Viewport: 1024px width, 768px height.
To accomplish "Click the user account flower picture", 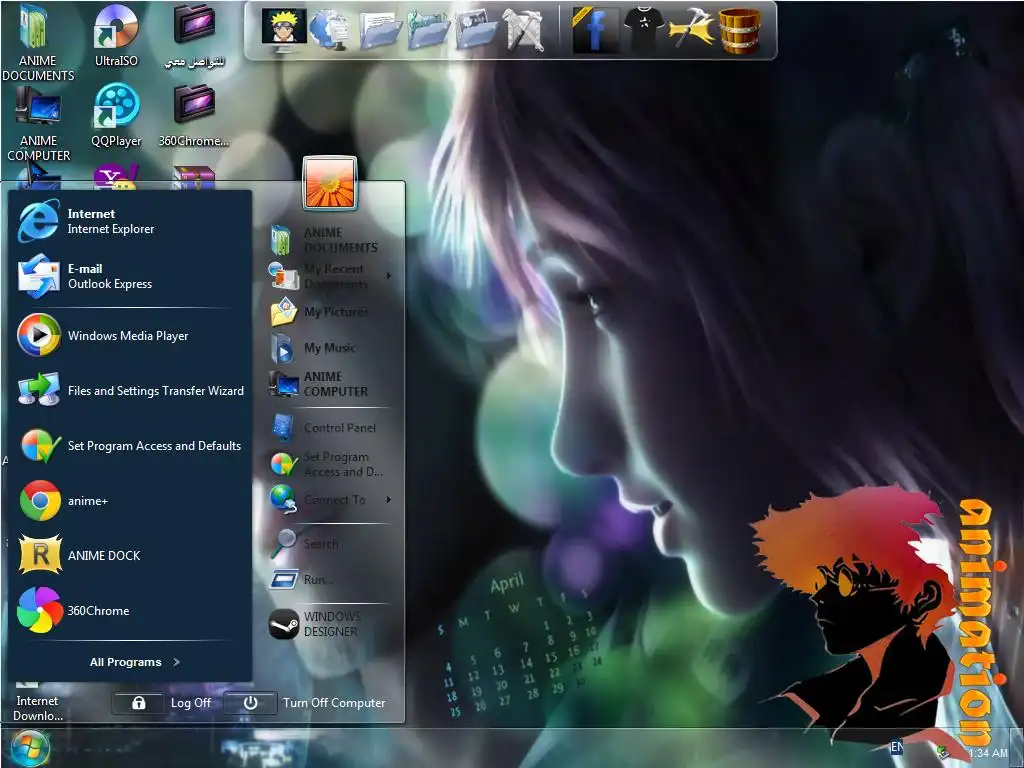I will tap(330, 184).
